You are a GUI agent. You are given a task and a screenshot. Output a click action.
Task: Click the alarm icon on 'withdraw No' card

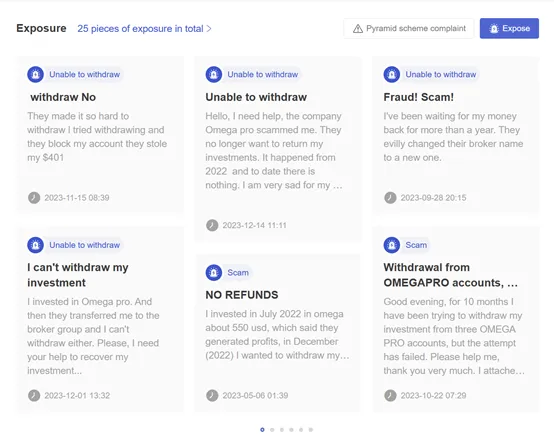tap(35, 75)
